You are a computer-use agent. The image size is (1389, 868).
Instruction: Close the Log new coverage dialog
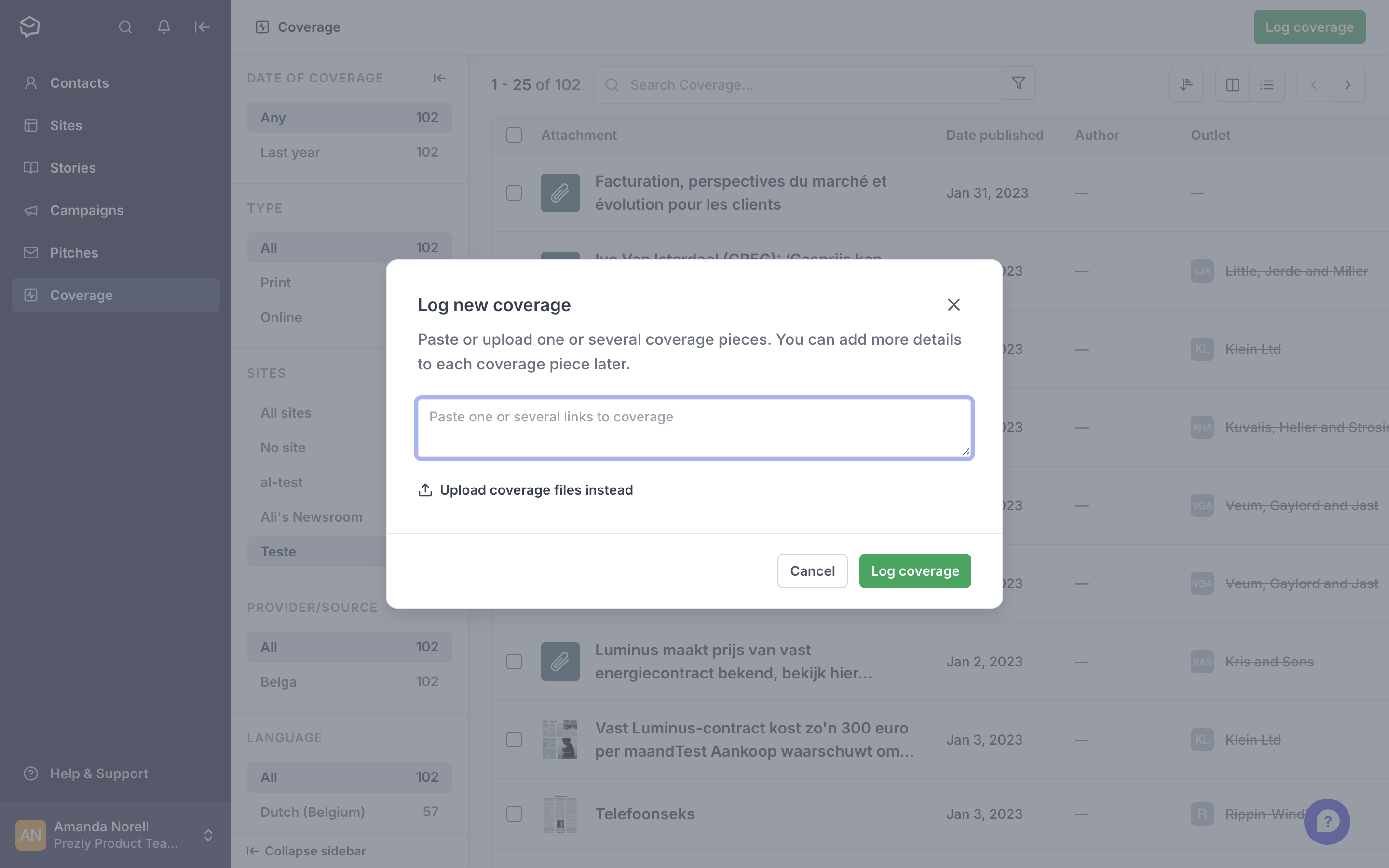[953, 305]
